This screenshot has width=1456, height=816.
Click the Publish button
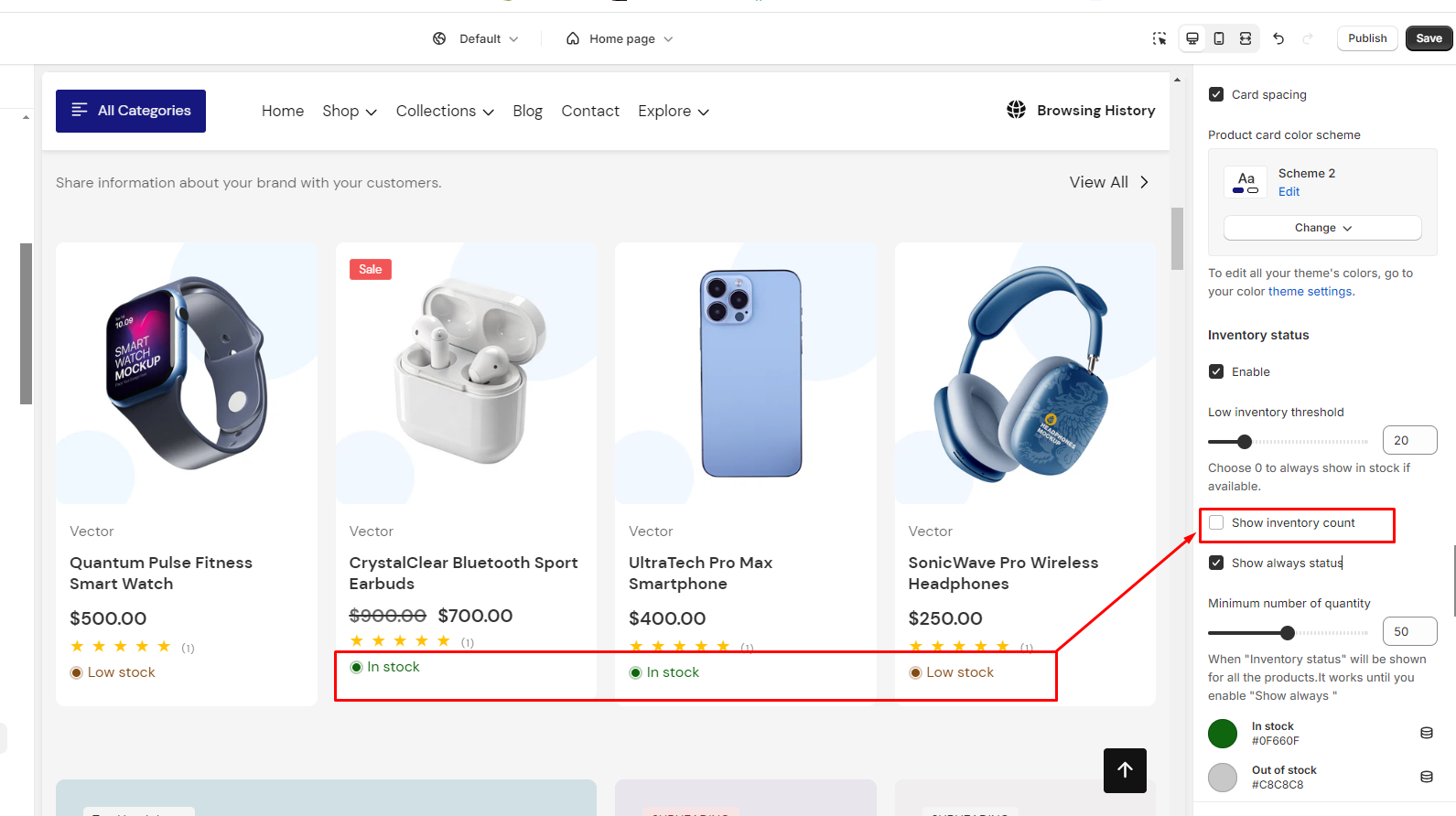1367,38
